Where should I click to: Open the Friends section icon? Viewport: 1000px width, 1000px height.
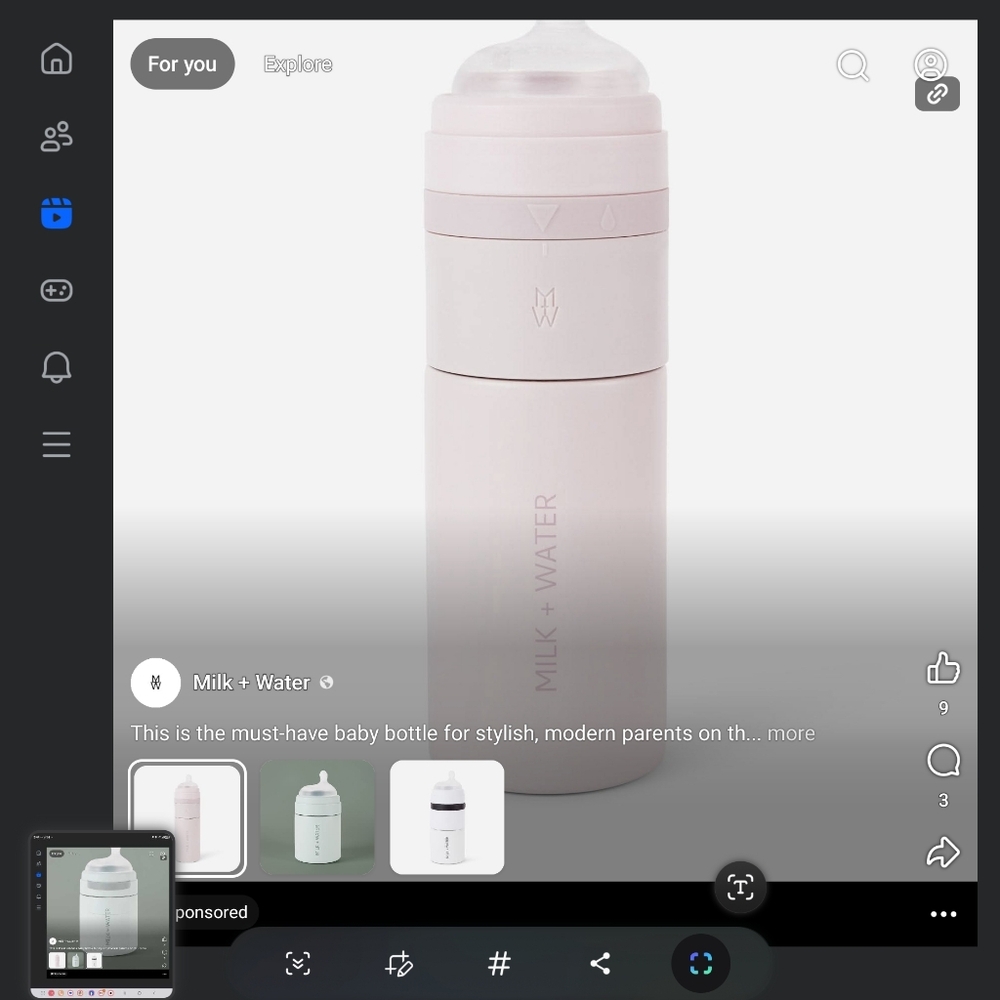point(56,136)
